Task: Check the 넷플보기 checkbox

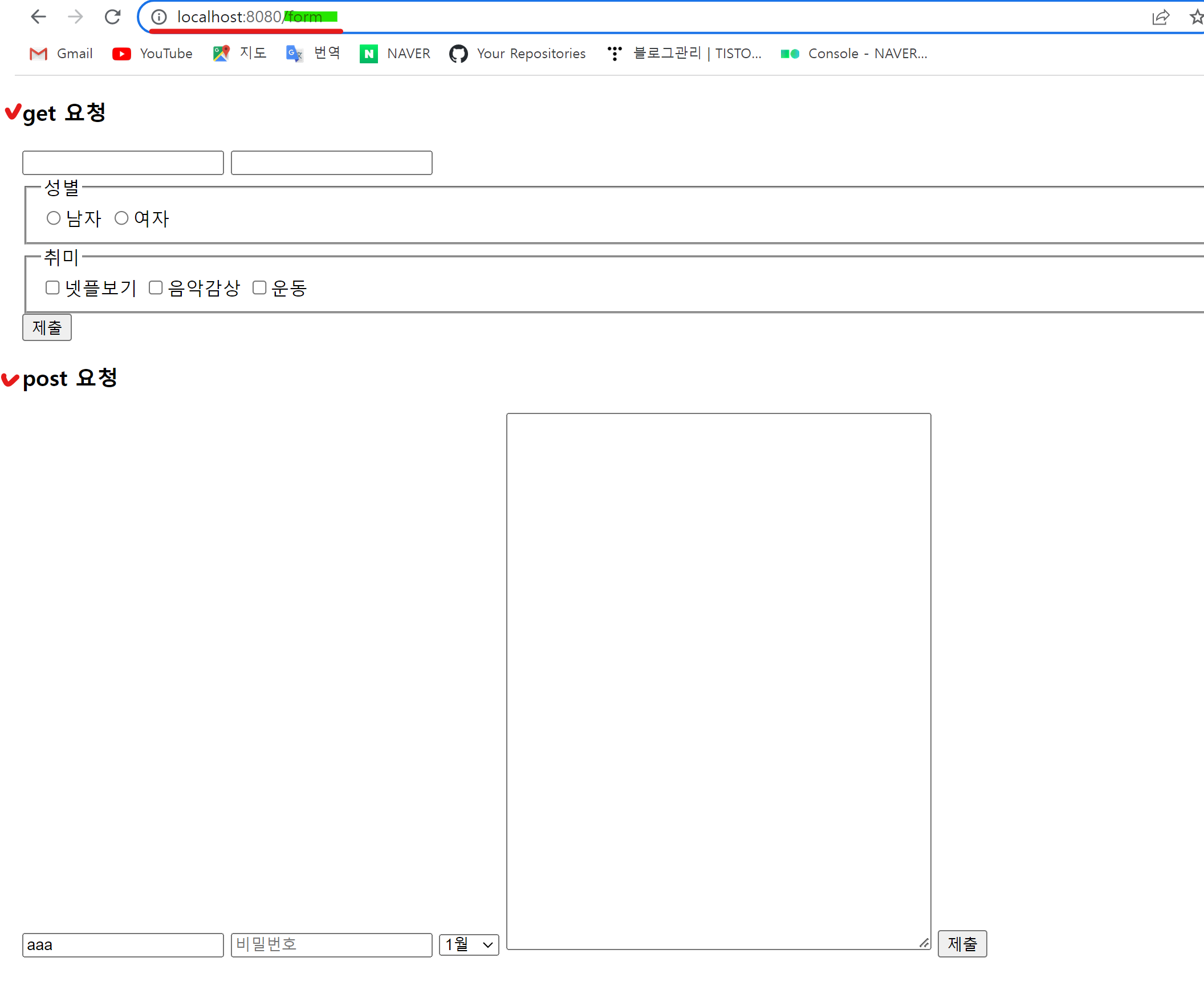Action: click(52, 288)
